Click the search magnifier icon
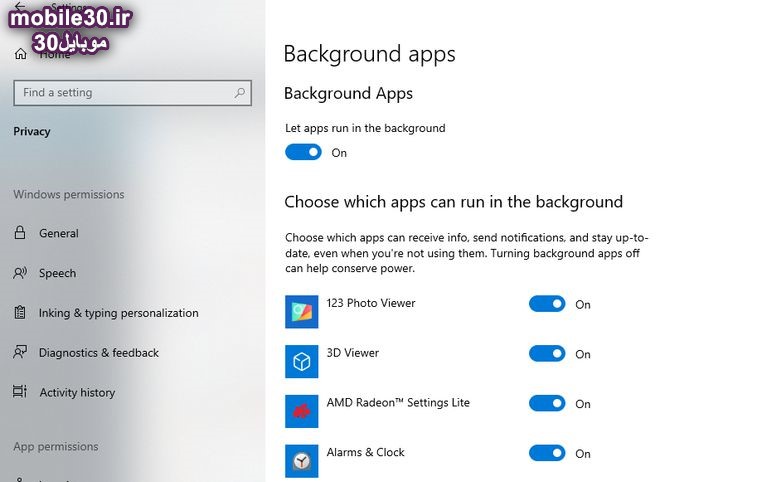This screenshot has height=482, width=767. (239, 93)
